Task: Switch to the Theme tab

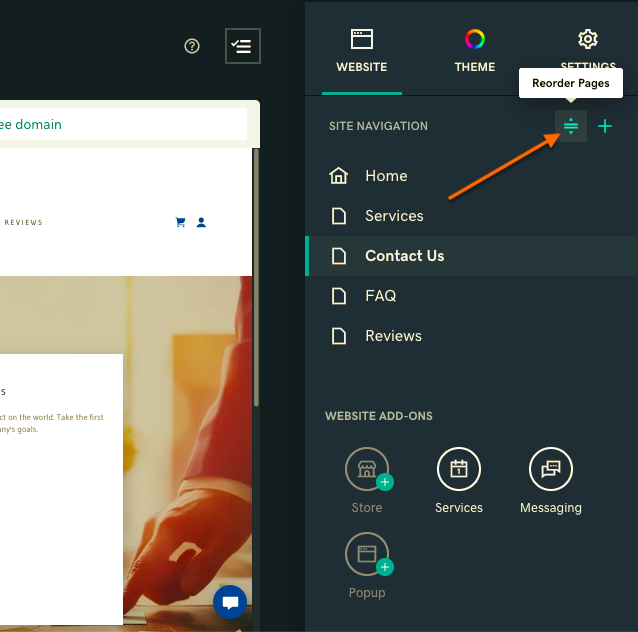Action: [475, 50]
